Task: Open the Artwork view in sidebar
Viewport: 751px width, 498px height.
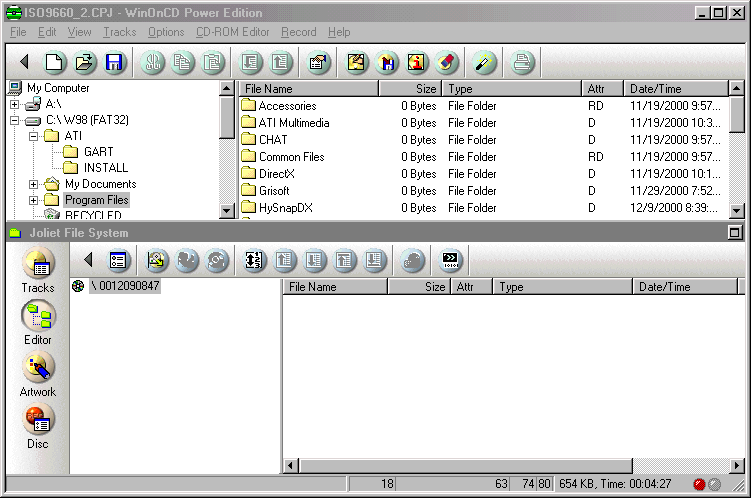Action: 38,374
